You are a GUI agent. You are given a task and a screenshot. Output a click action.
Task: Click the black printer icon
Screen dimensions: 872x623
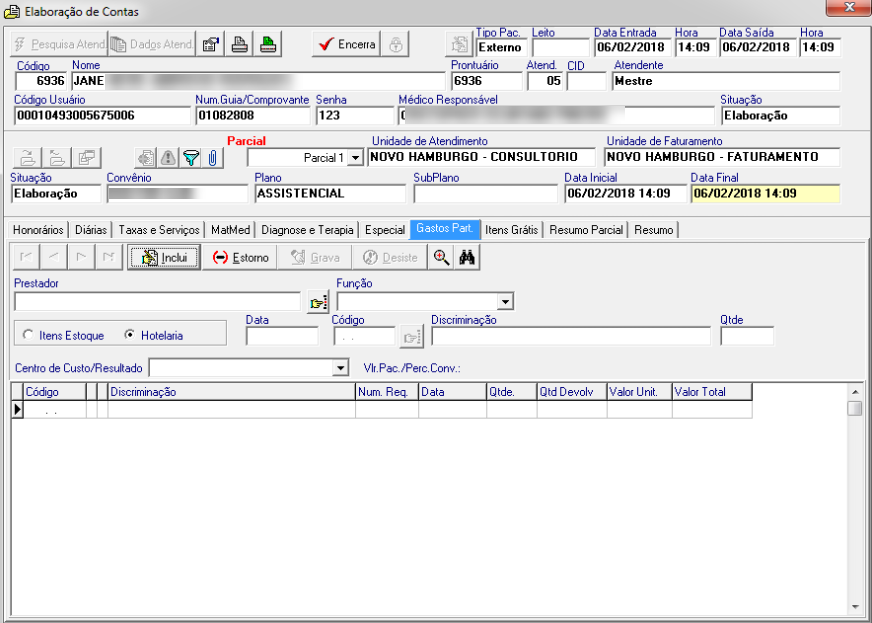coord(239,44)
